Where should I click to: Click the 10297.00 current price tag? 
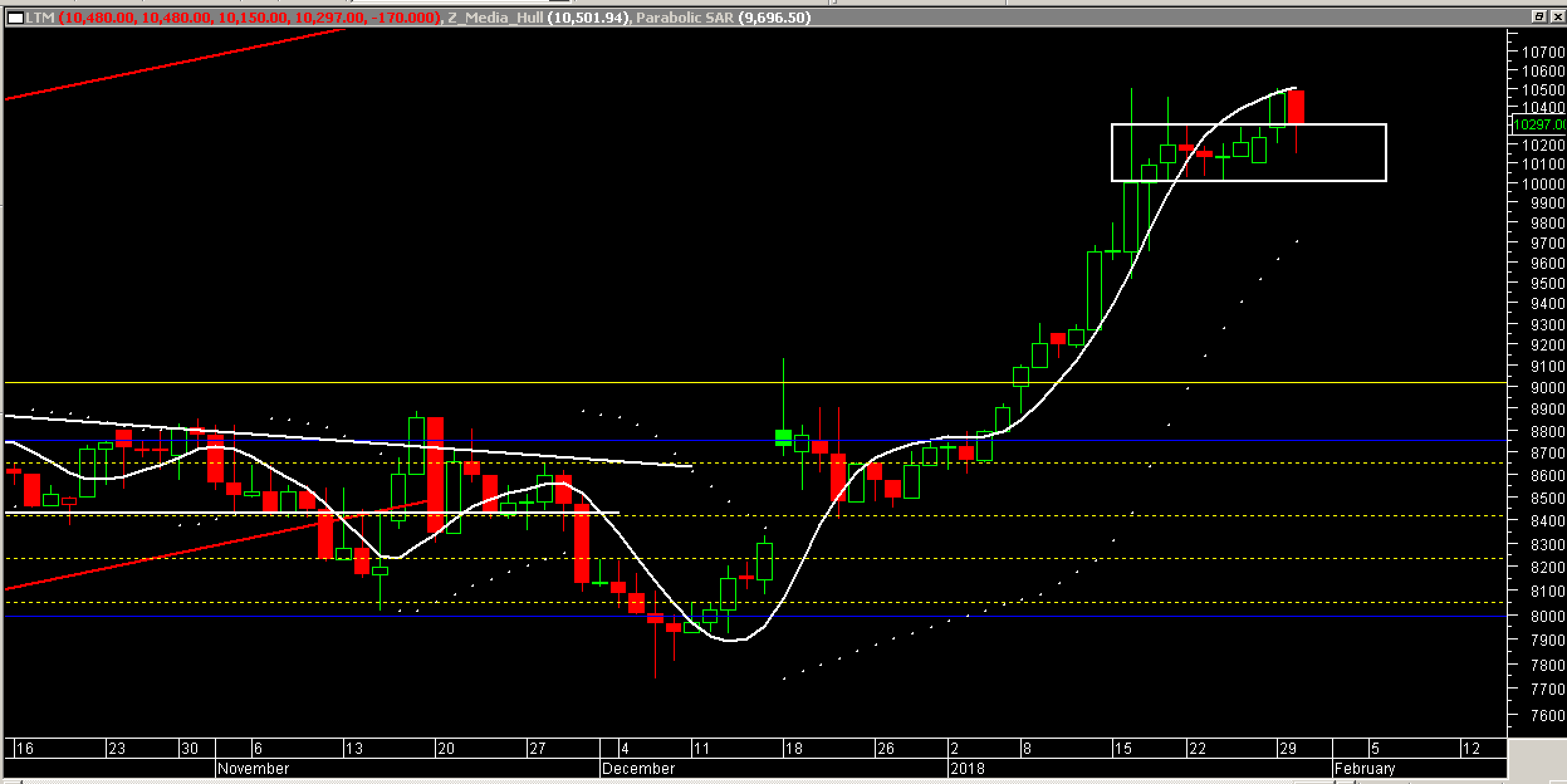[1538, 125]
